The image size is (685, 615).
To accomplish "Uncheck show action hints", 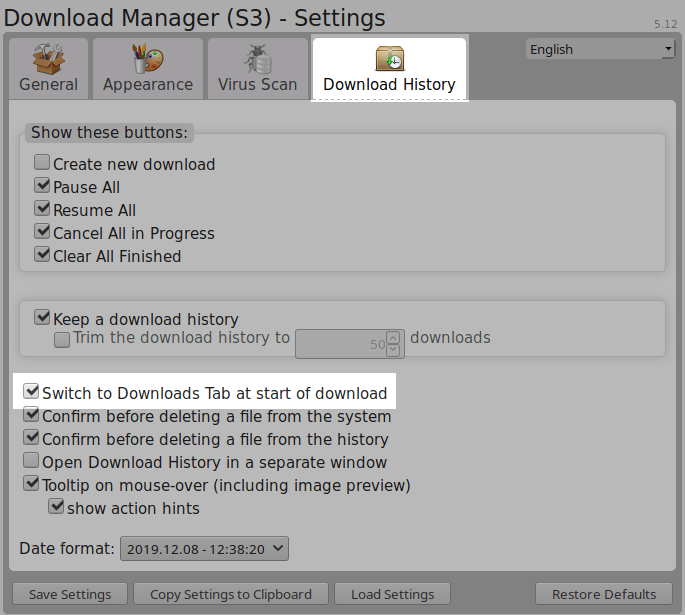I will 56,506.
